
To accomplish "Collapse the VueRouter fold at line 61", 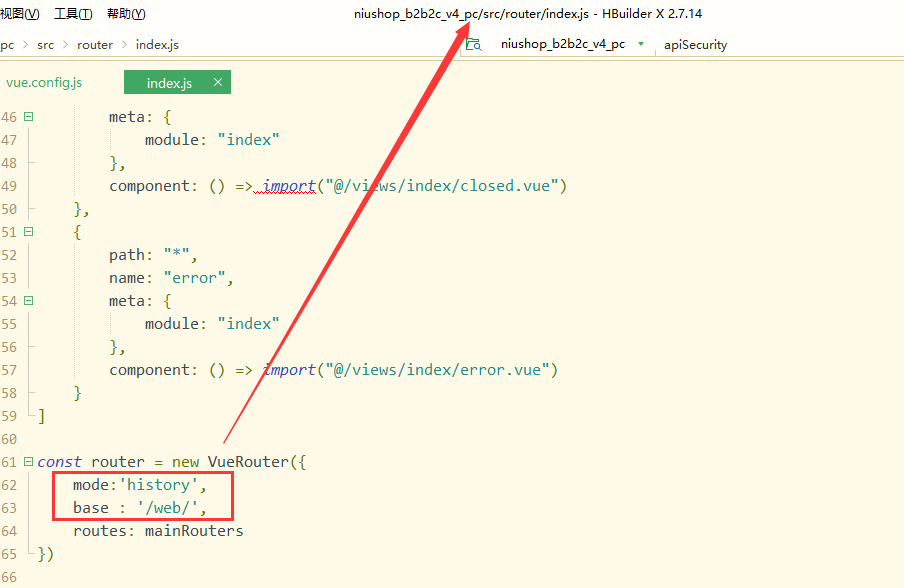I will 29,462.
